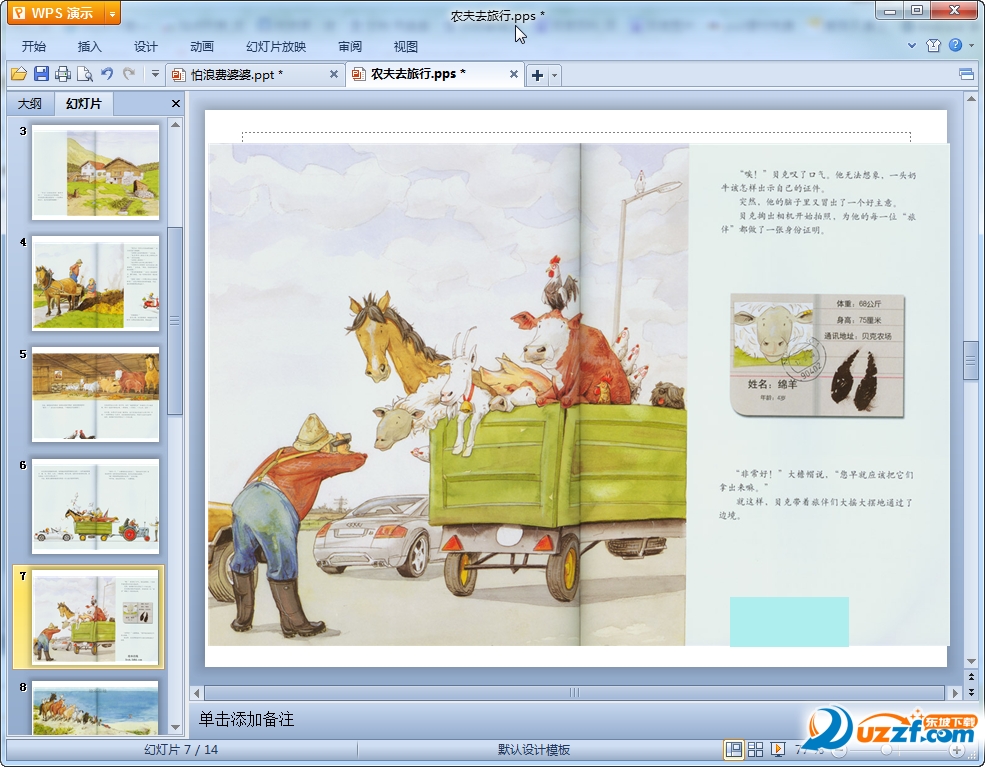The image size is (985, 767).
Task: Open the 幻灯片放映 ribbon tab
Action: coord(276,46)
